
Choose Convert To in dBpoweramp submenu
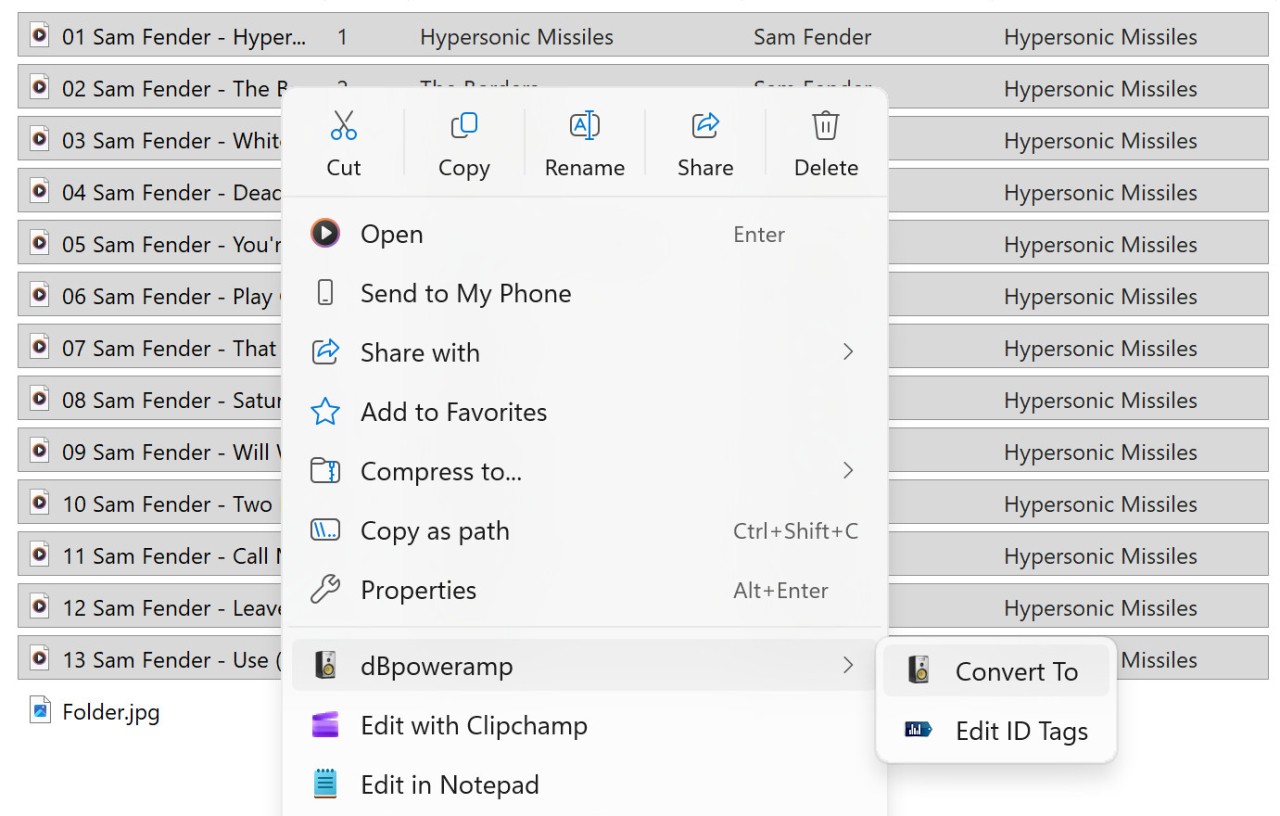[x=1016, y=672]
